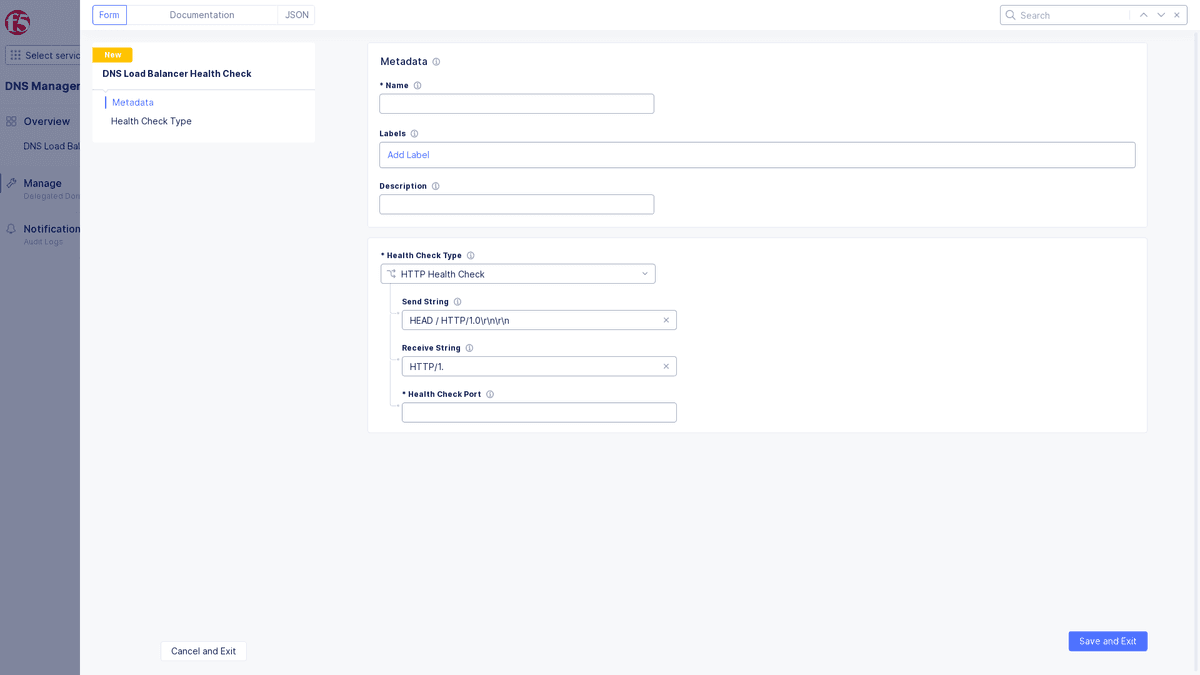The width and height of the screenshot is (1200, 675).
Task: Click the up arrow in the search bar
Action: tap(1143, 14)
